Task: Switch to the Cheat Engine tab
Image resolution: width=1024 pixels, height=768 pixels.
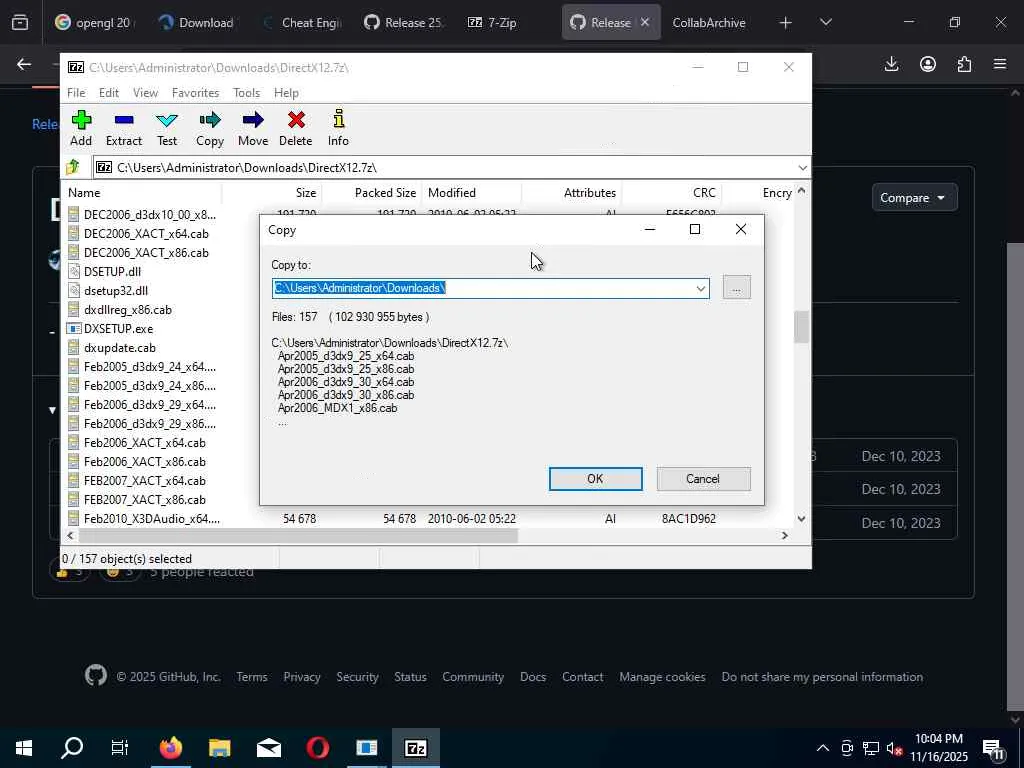Action: point(303,22)
